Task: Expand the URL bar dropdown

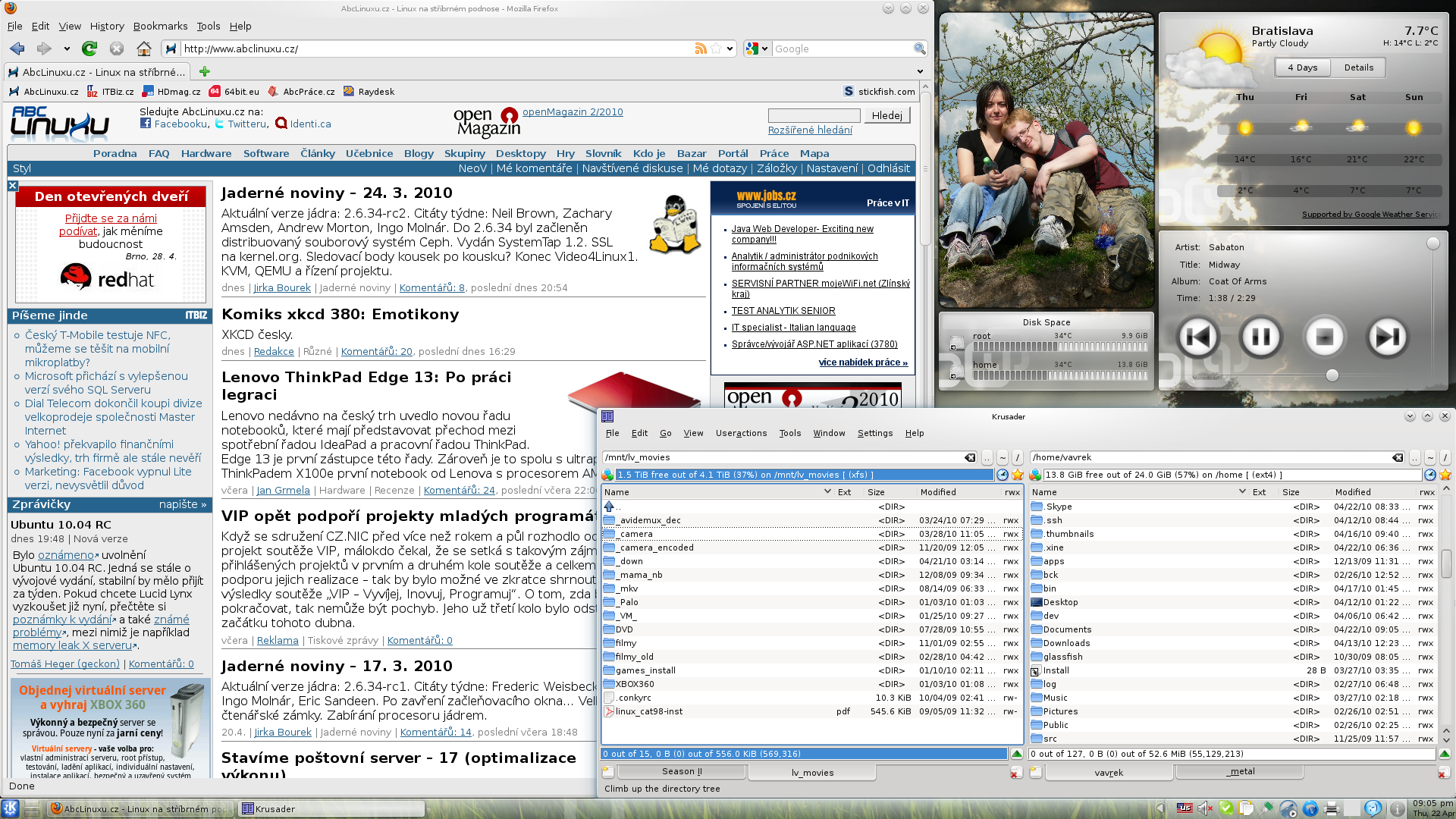Action: point(730,49)
